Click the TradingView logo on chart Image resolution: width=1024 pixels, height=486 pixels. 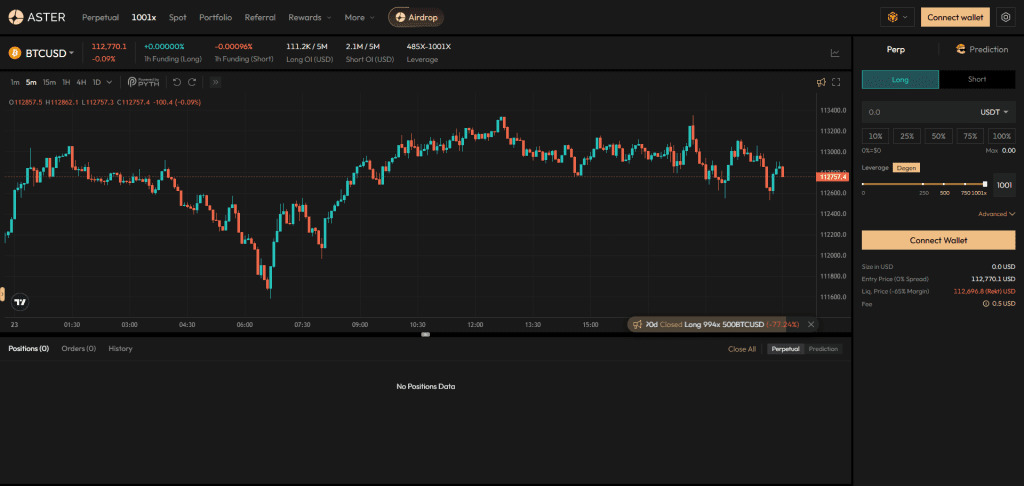coord(20,301)
